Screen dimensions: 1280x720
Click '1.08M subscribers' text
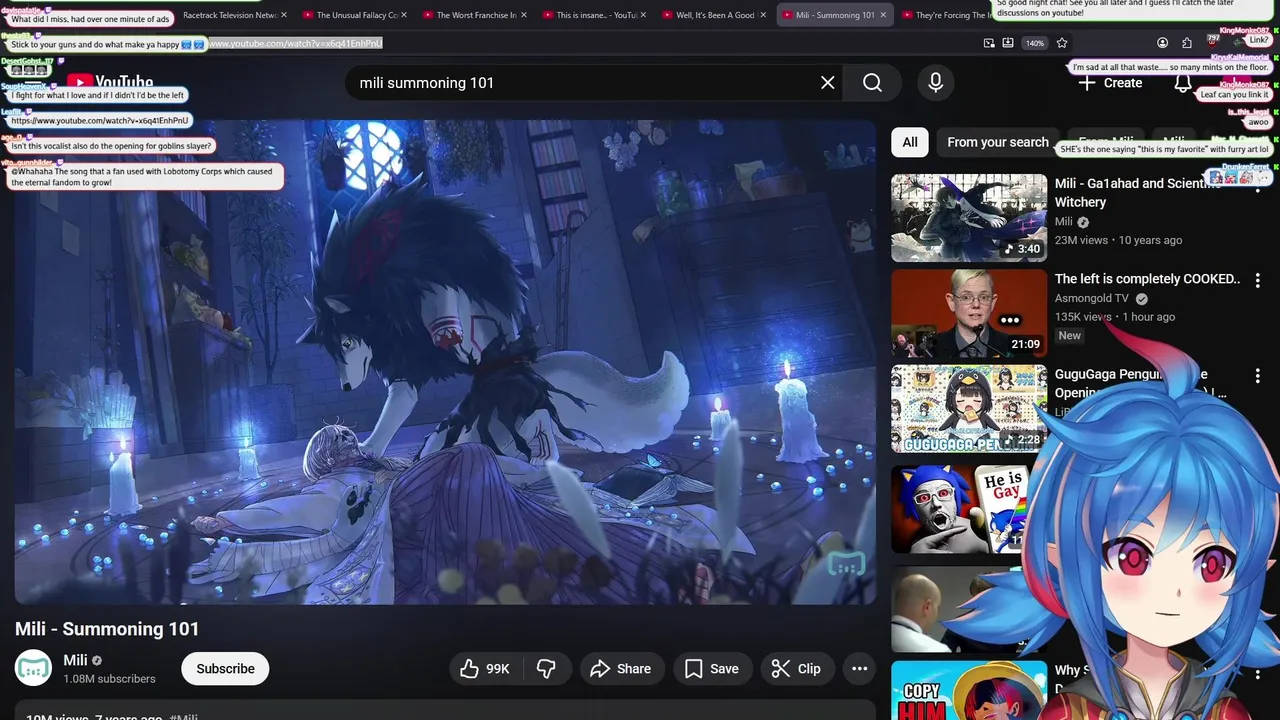click(x=109, y=679)
